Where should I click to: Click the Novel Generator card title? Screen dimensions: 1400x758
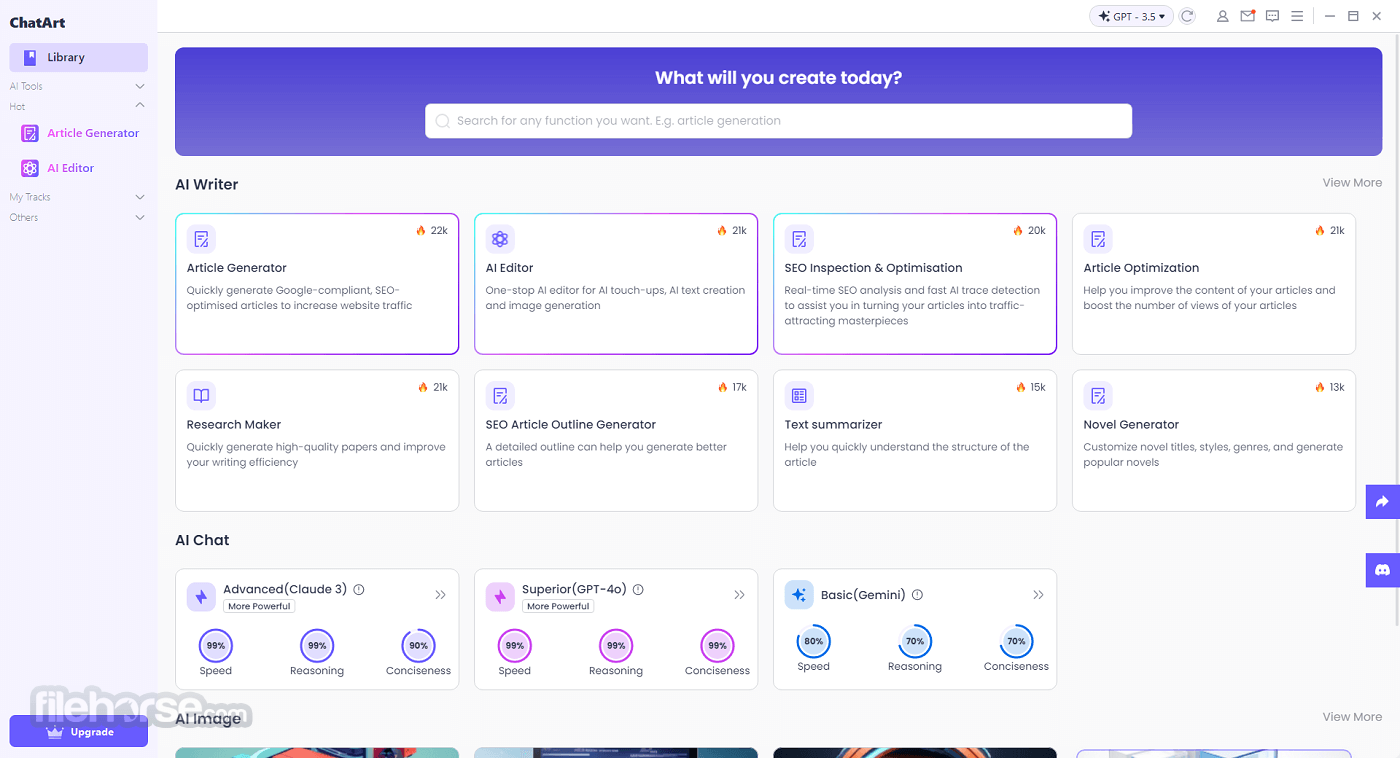tap(1131, 425)
